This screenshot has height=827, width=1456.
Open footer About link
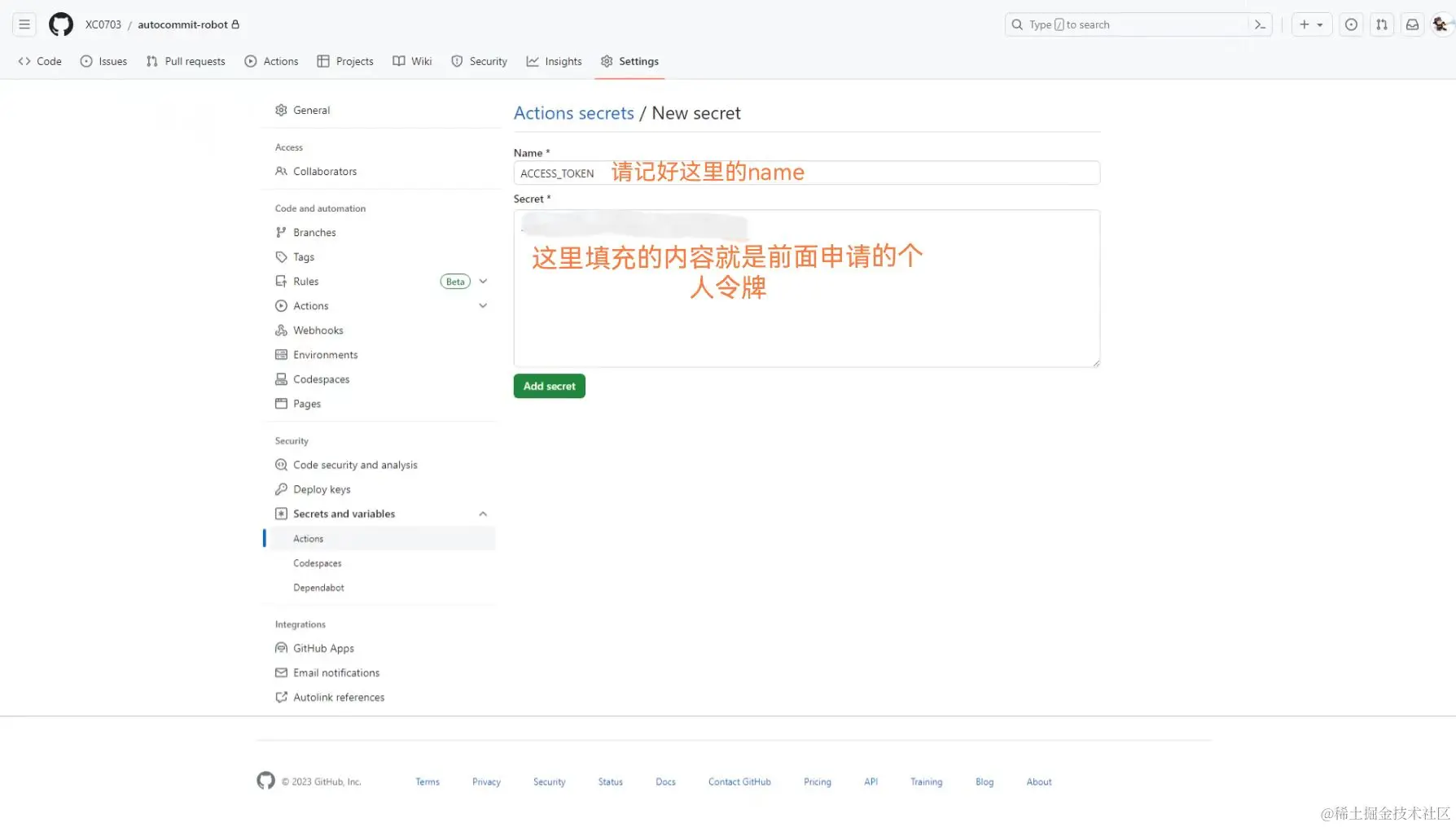point(1038,781)
